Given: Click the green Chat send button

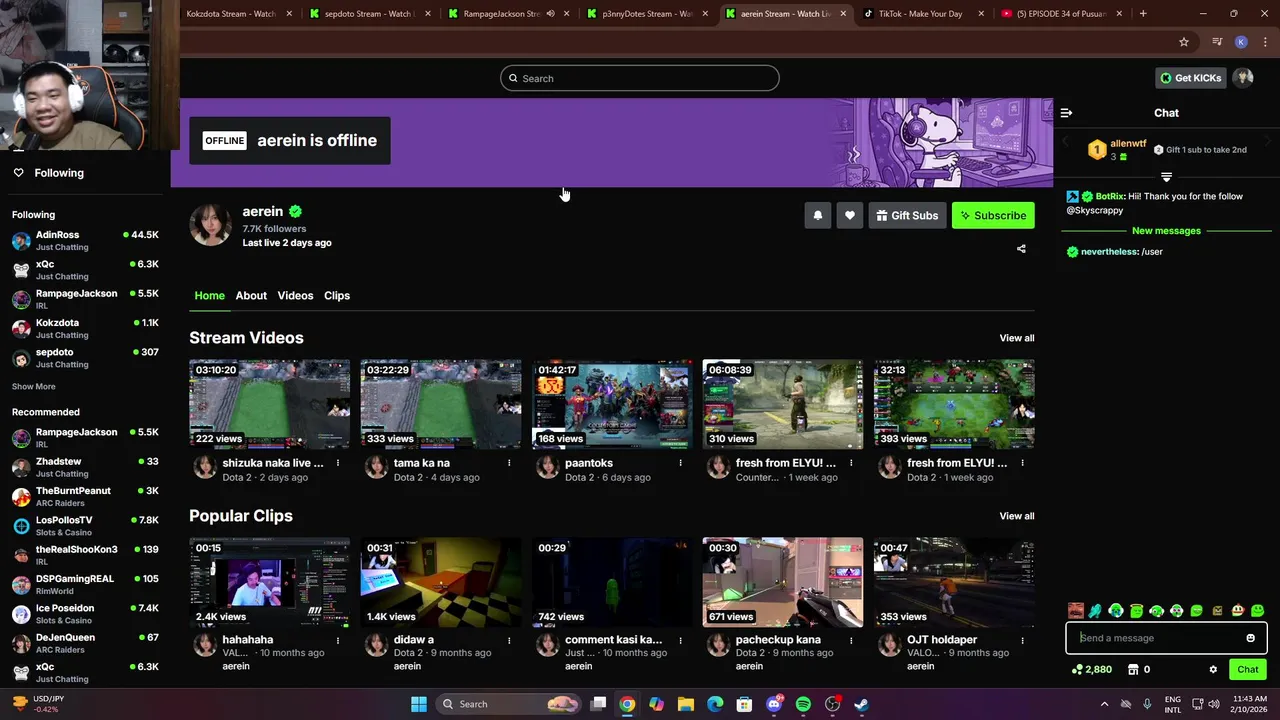Looking at the screenshot, I should (x=1248, y=670).
